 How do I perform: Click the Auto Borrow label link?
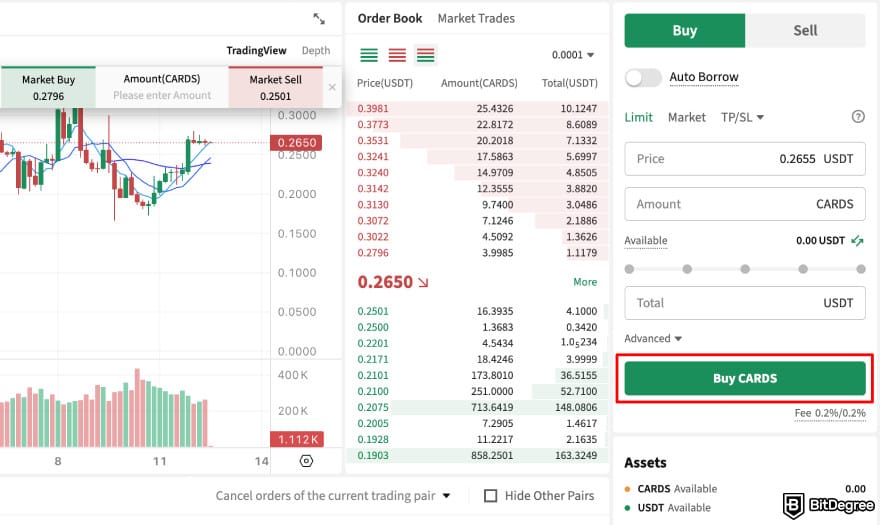point(704,77)
